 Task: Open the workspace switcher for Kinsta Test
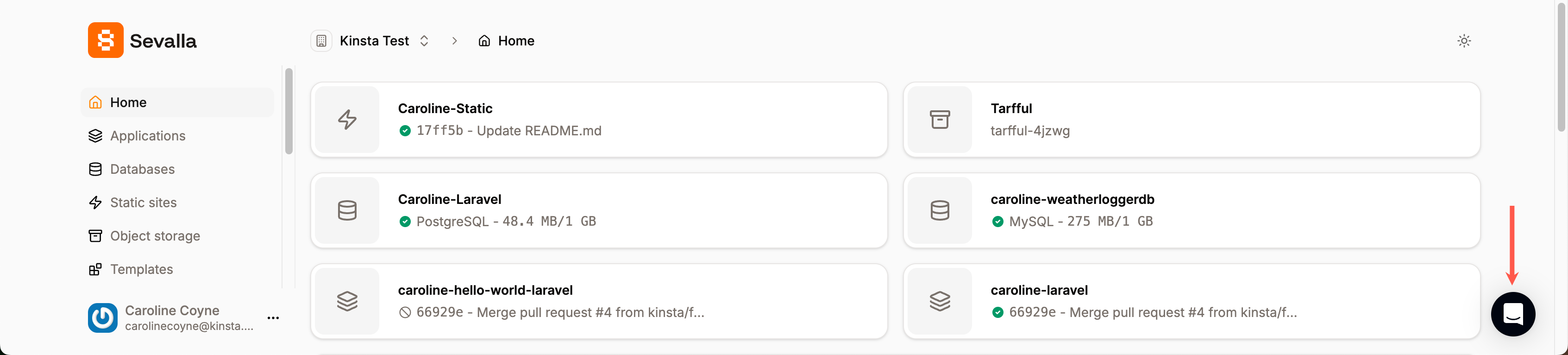point(424,41)
